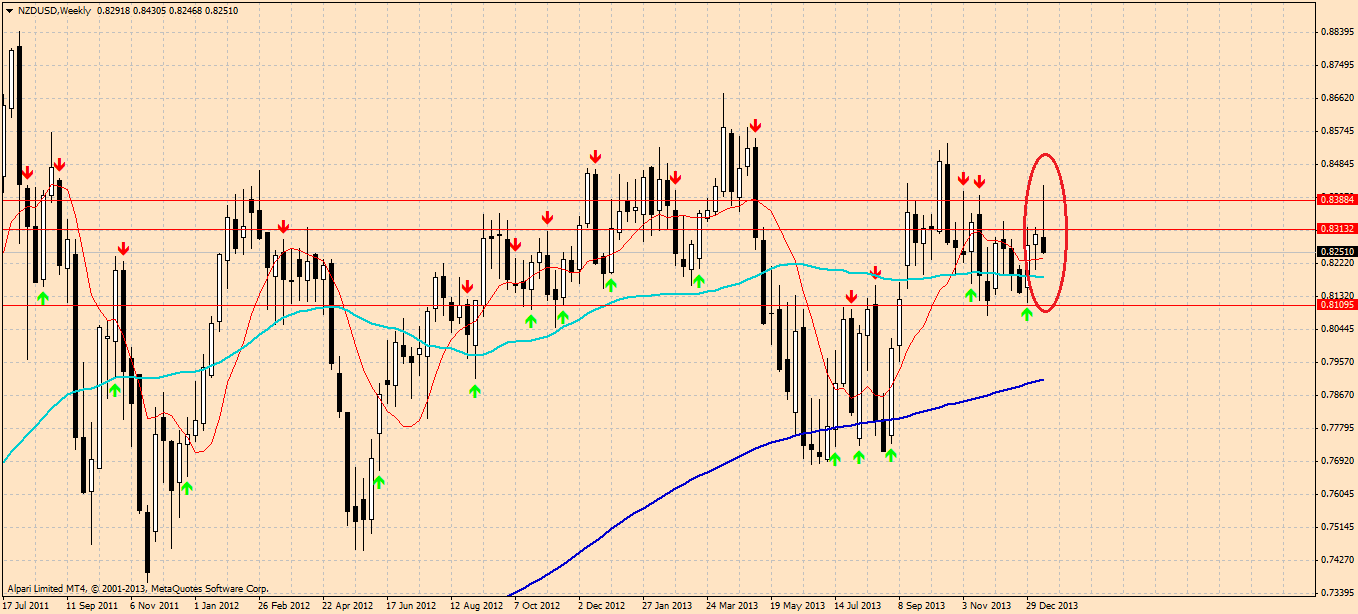This screenshot has height=614, width=1358.
Task: Click the 0.82220 price scale label
Action: pyautogui.click(x=1337, y=263)
